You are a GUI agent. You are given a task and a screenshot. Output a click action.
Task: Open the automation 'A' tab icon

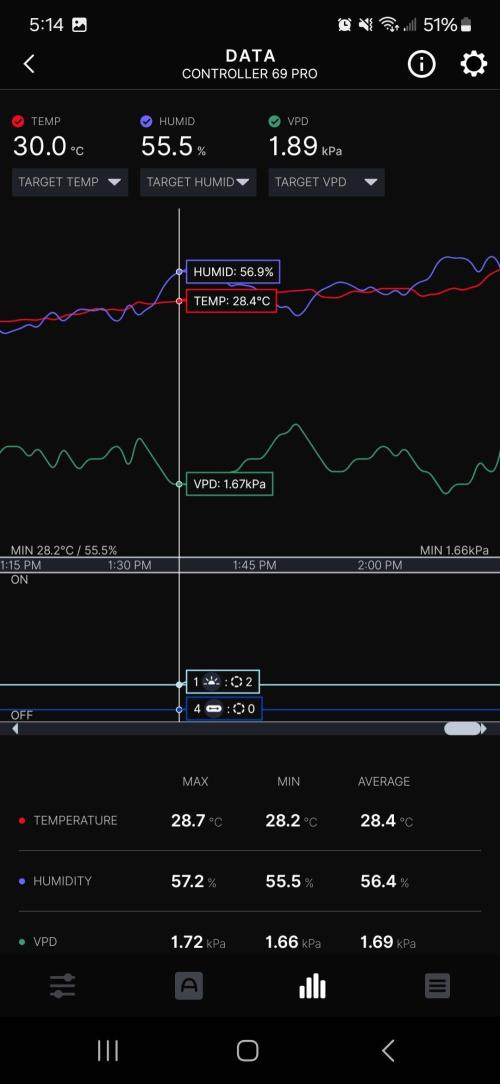pos(189,986)
